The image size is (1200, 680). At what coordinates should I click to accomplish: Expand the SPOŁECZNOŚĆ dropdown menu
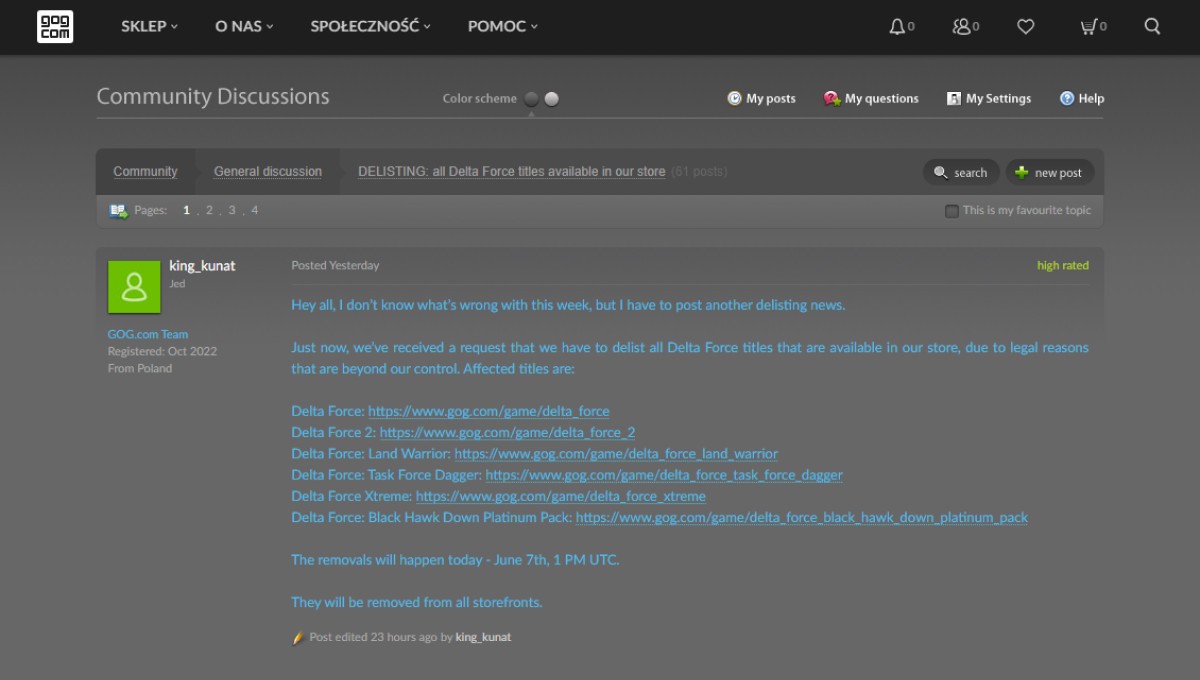click(x=370, y=27)
